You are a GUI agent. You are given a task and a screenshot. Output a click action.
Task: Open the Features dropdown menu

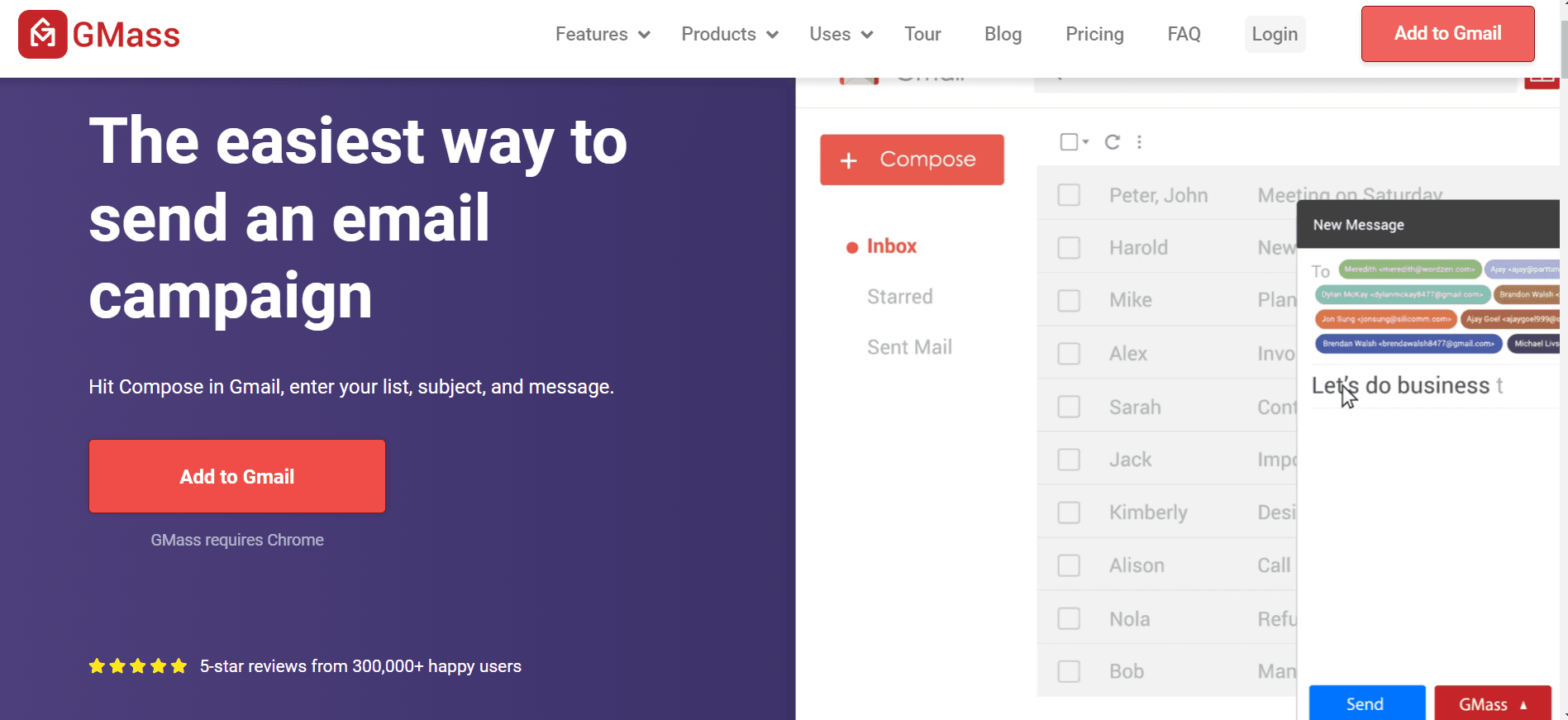click(603, 34)
